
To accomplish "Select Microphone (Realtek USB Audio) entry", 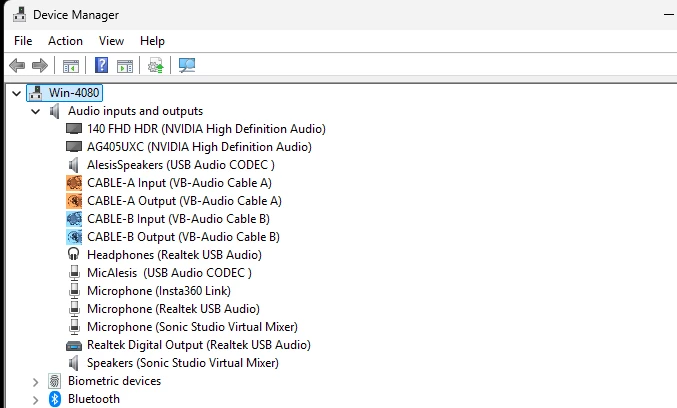I will pos(174,309).
